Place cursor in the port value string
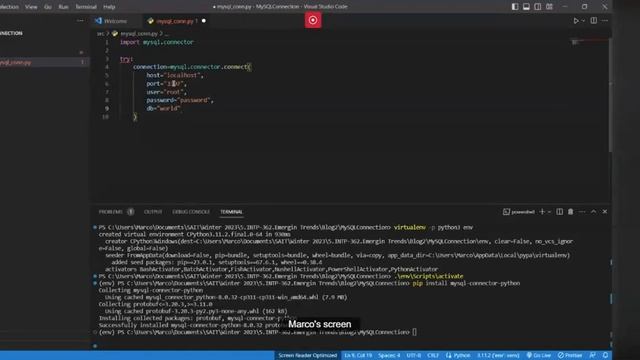The image size is (640, 360). pos(174,84)
